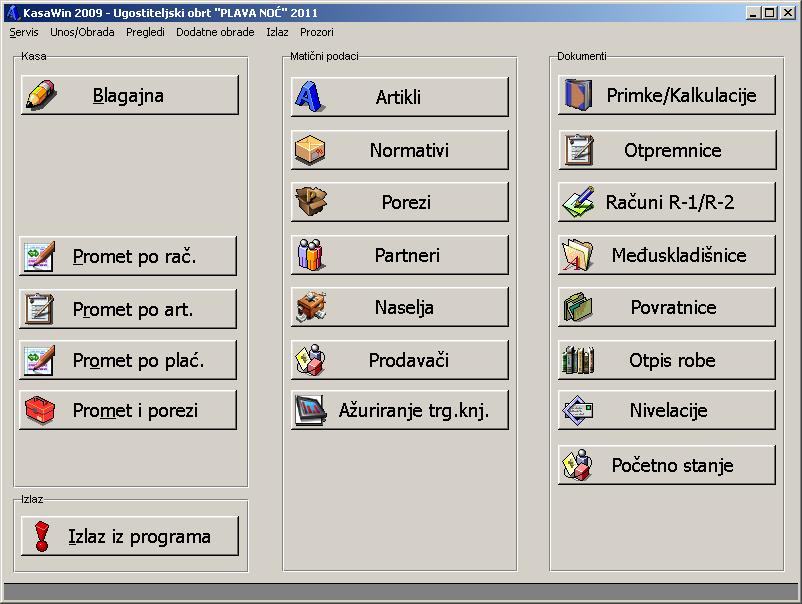
Task: Open the Dodatne obrade menu
Action: pos(214,32)
